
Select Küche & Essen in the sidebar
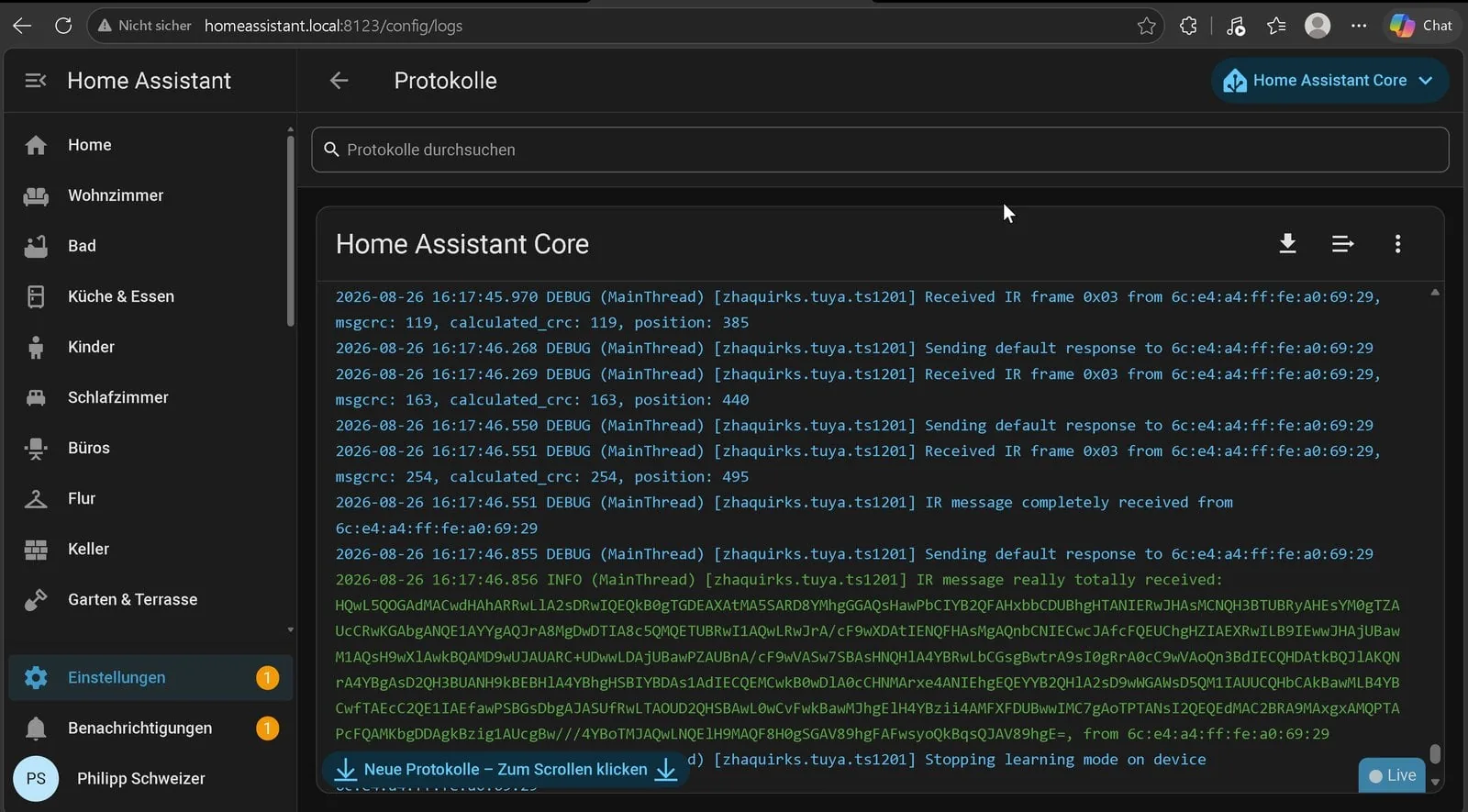150,296
